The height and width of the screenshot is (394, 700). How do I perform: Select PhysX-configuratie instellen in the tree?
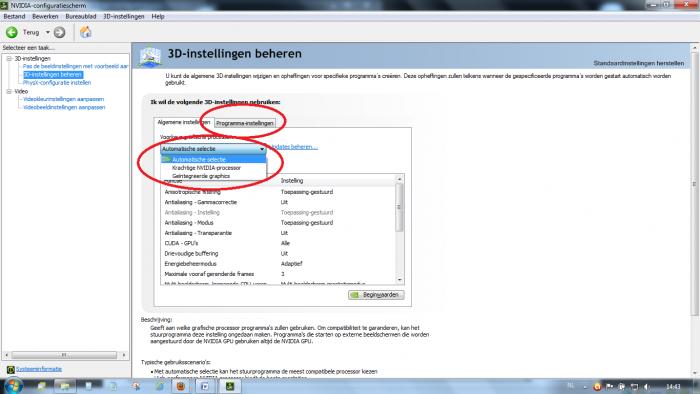[x=57, y=83]
